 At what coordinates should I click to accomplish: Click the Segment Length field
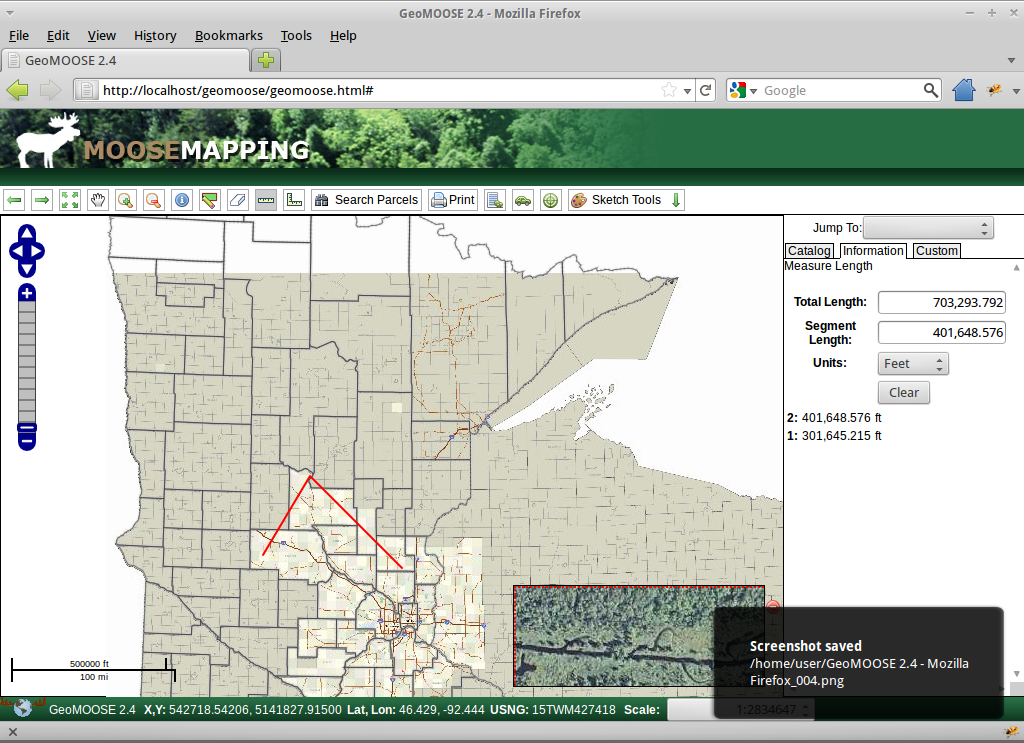[x=942, y=332]
